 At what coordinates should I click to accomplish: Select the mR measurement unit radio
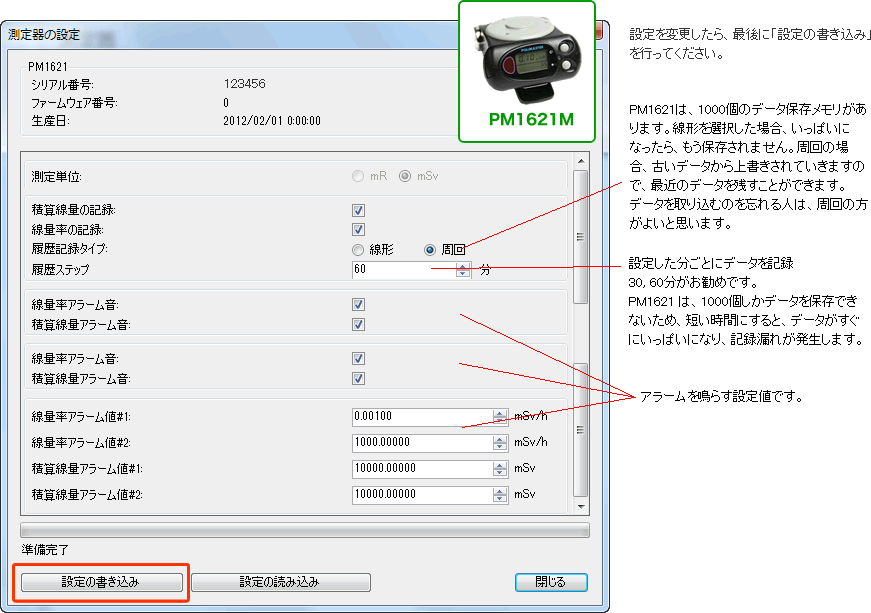358,177
